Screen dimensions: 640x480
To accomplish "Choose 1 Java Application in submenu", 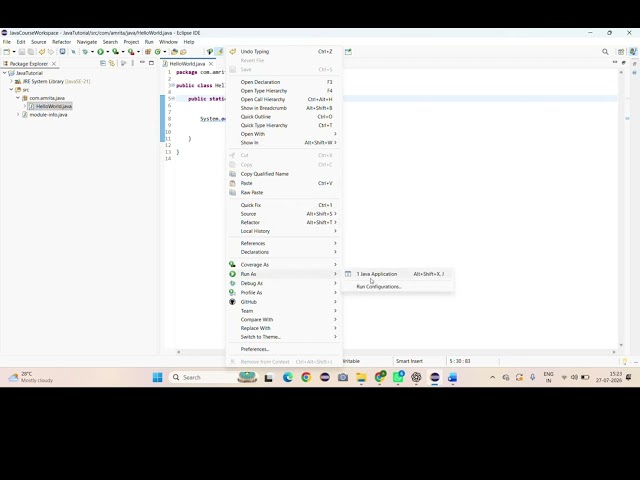I will 398,274.
